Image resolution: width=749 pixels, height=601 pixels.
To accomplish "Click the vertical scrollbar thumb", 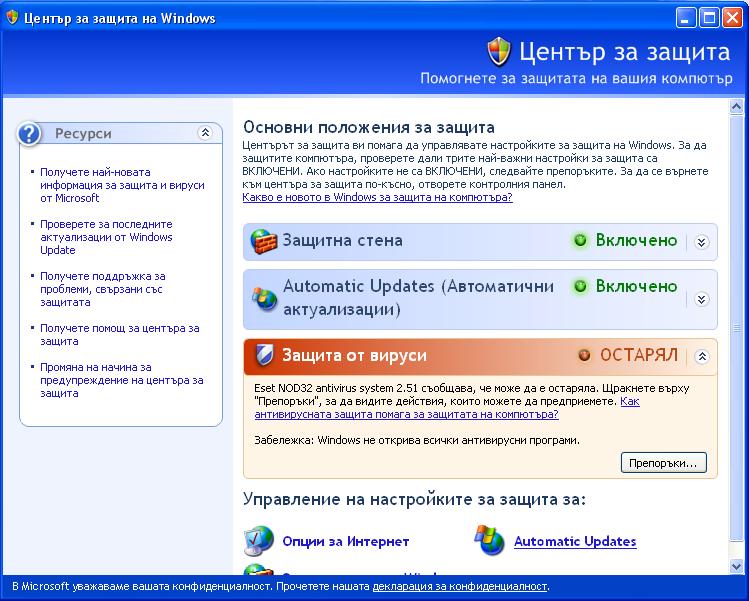I will click(x=736, y=328).
